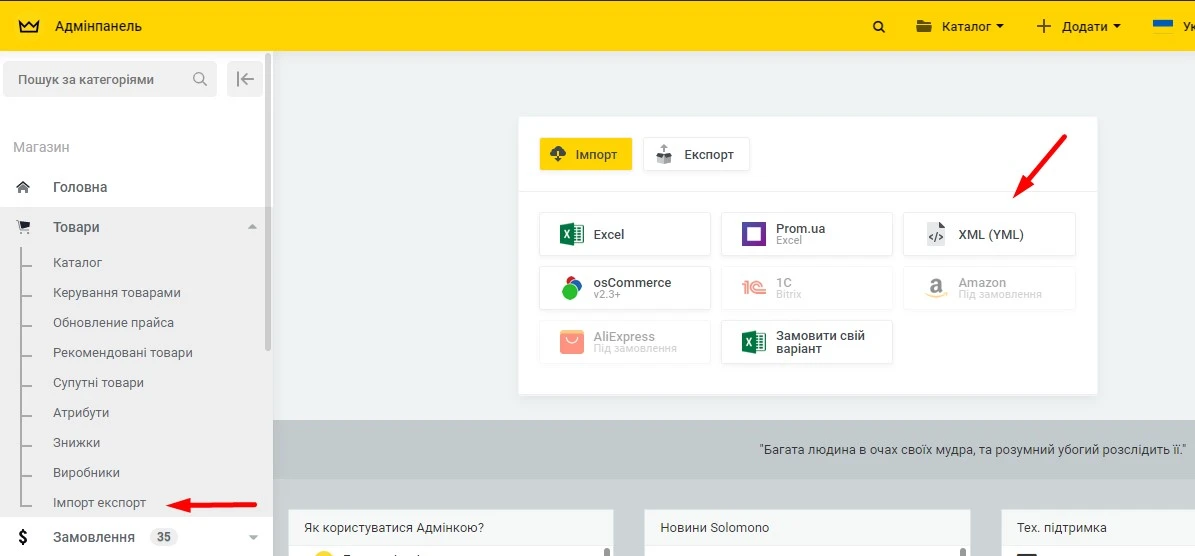Image resolution: width=1195 pixels, height=556 pixels.
Task: Collapse the Товари section arrow
Action: click(252, 227)
